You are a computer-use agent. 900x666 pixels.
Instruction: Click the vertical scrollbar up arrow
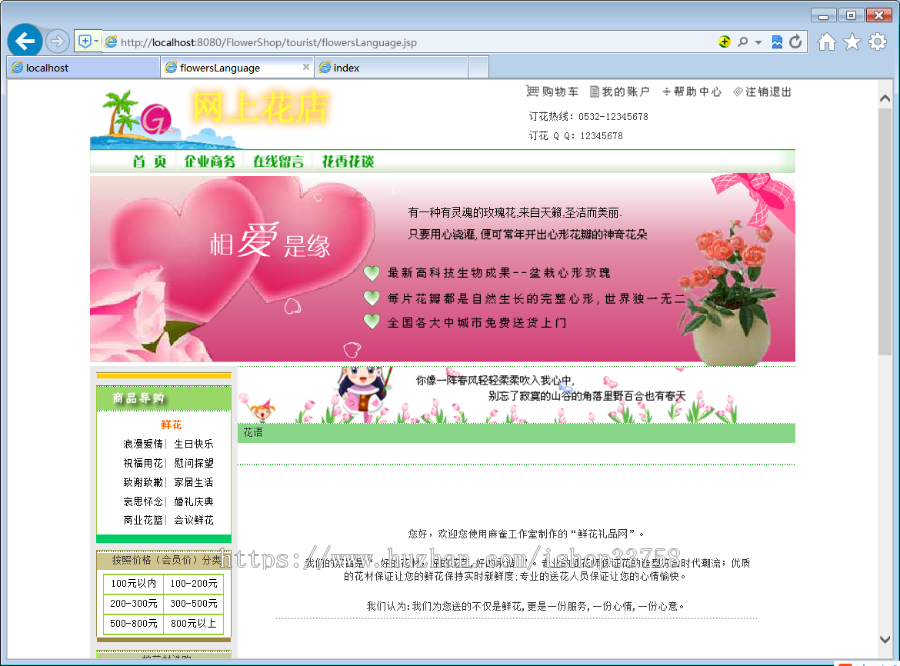(x=884, y=96)
